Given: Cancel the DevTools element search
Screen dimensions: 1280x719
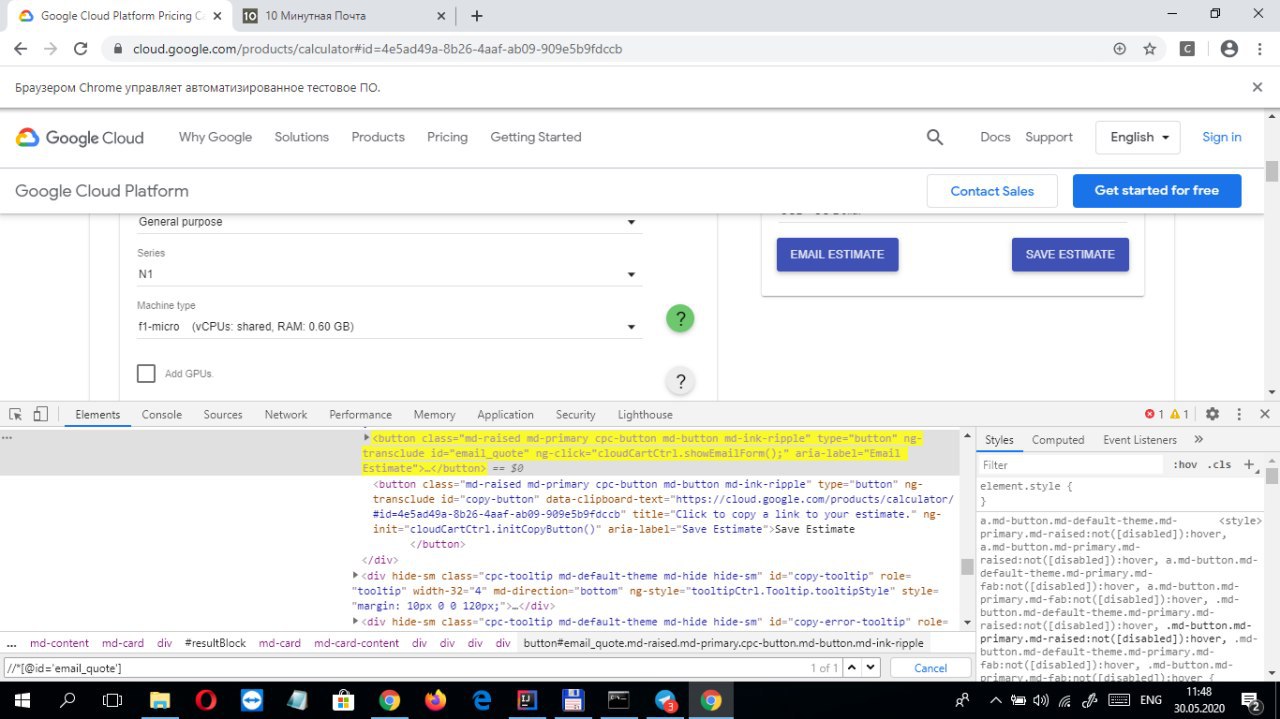Looking at the screenshot, I should pyautogui.click(x=930, y=668).
